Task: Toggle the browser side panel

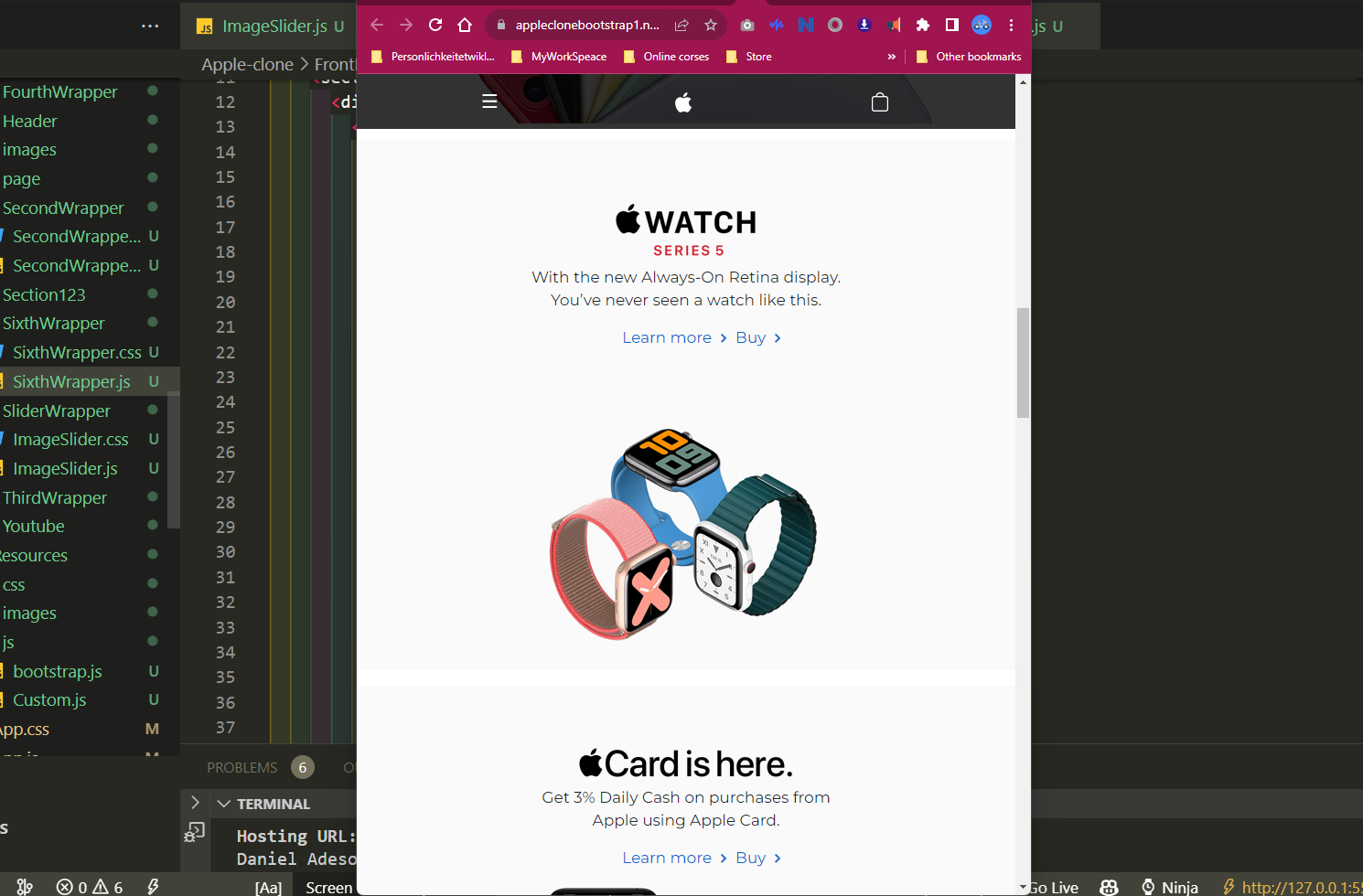Action: pyautogui.click(x=951, y=25)
